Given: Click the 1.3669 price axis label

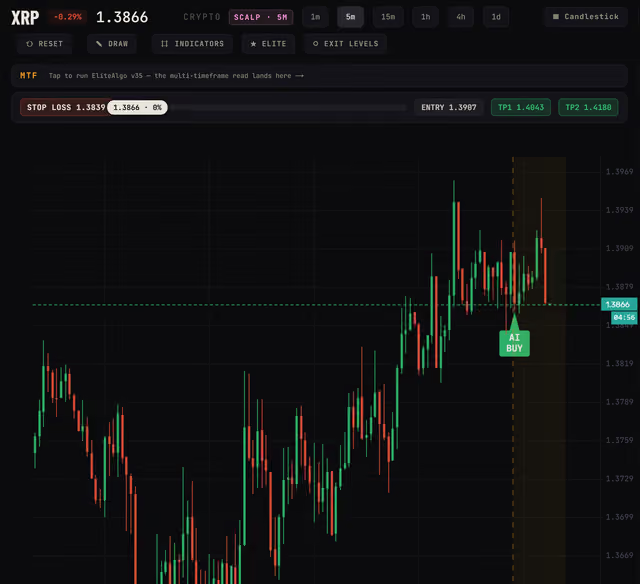Looking at the screenshot, I should [x=619, y=555].
